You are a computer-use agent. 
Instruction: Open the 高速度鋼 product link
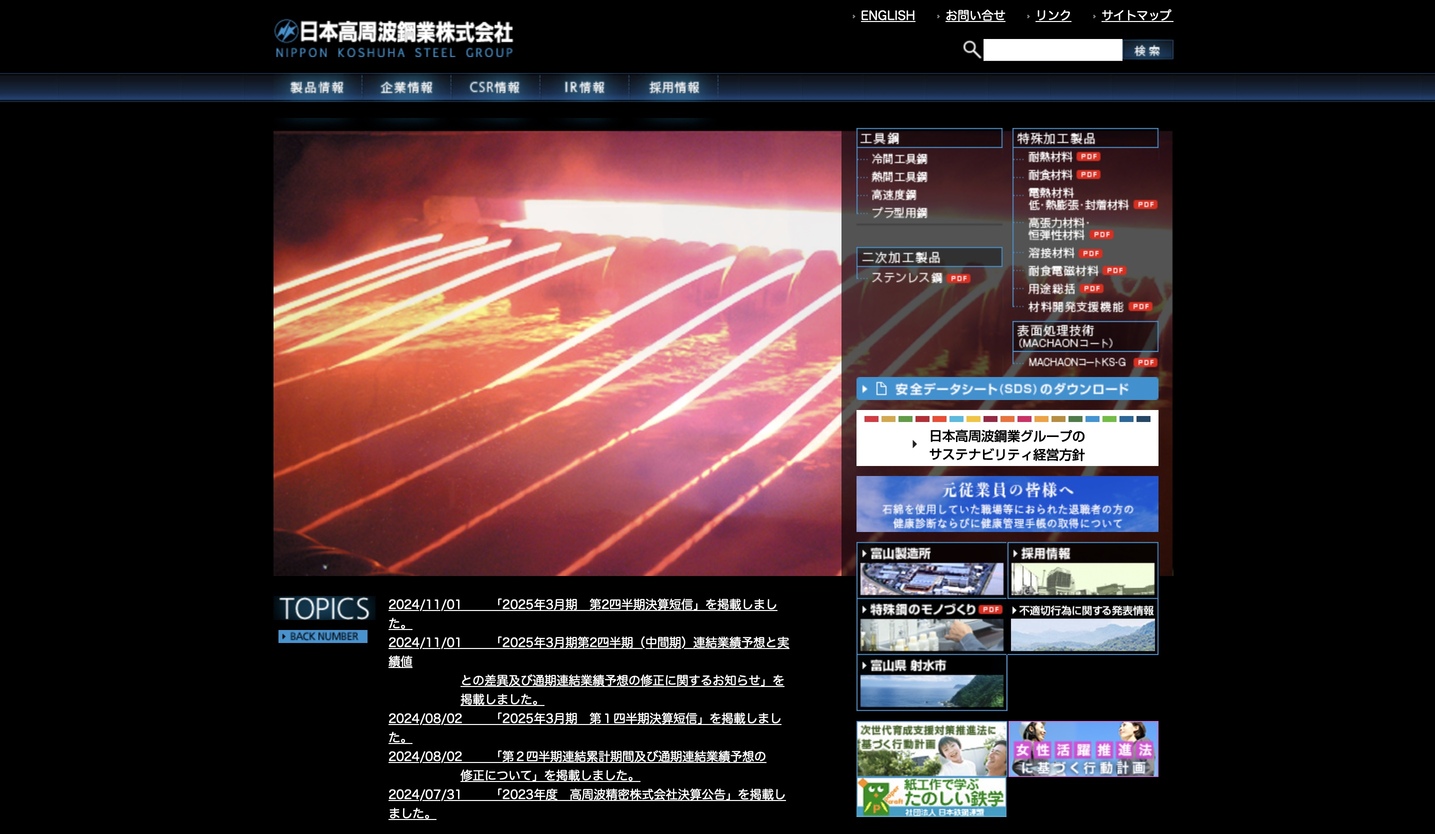pos(893,195)
